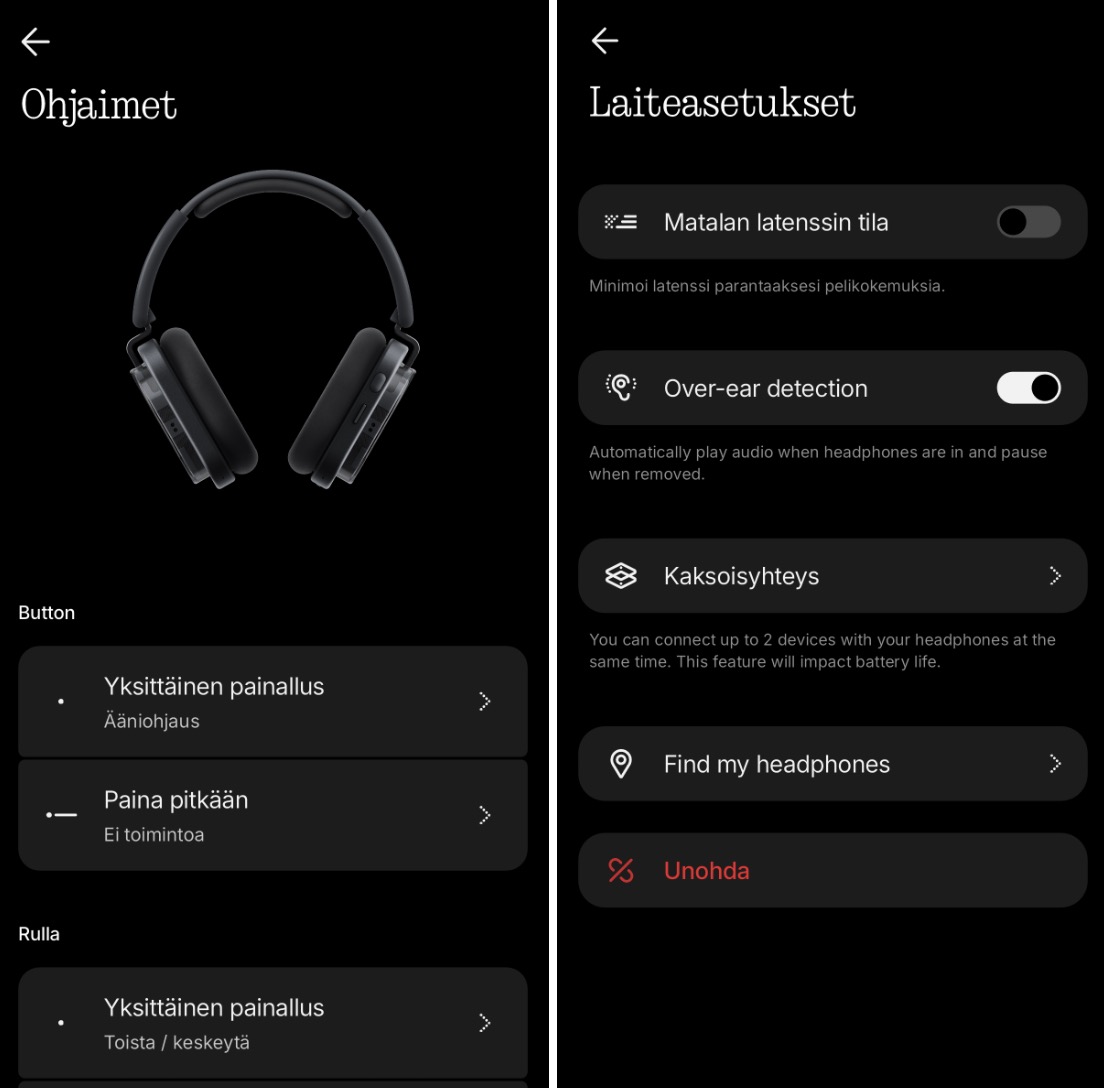The image size is (1104, 1088).
Task: Enable Matalan latenssin tila toggle
Action: click(x=1029, y=222)
